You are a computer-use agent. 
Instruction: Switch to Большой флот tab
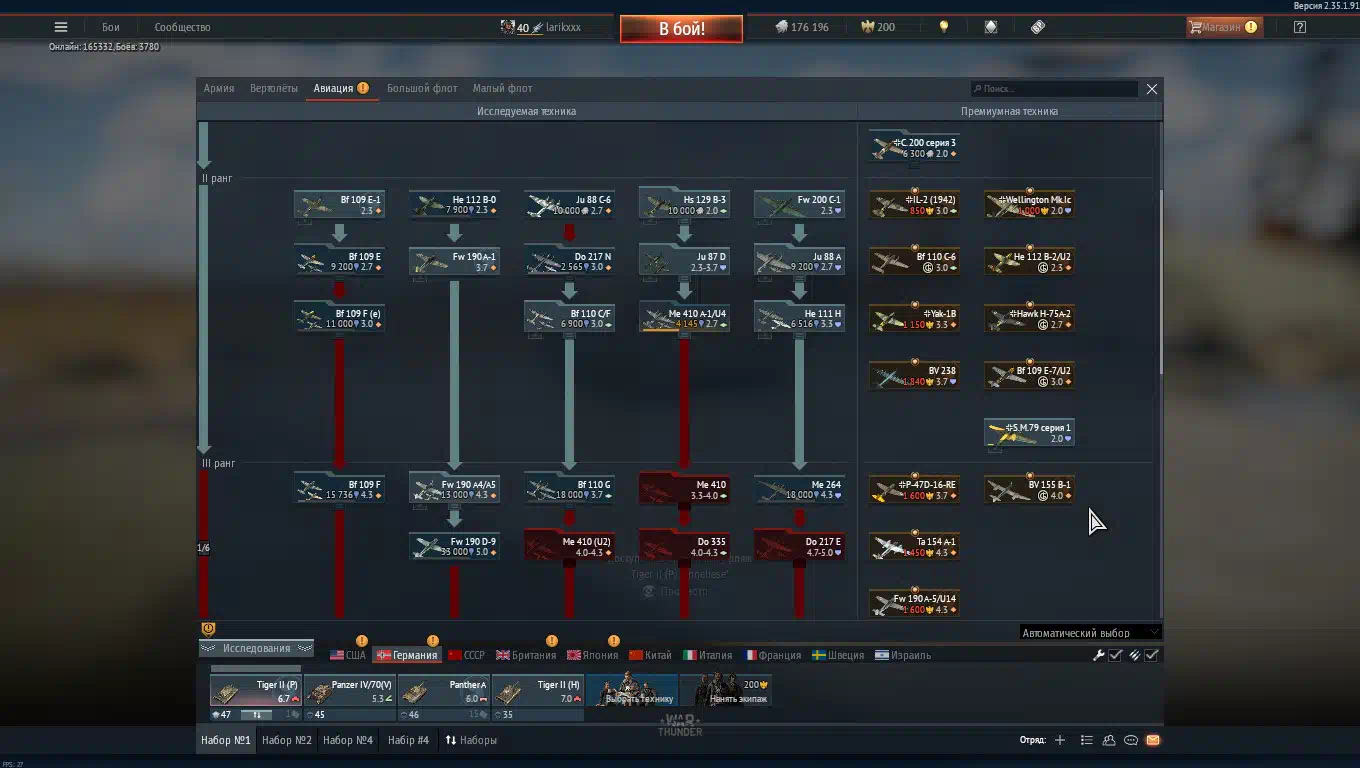[x=422, y=88]
